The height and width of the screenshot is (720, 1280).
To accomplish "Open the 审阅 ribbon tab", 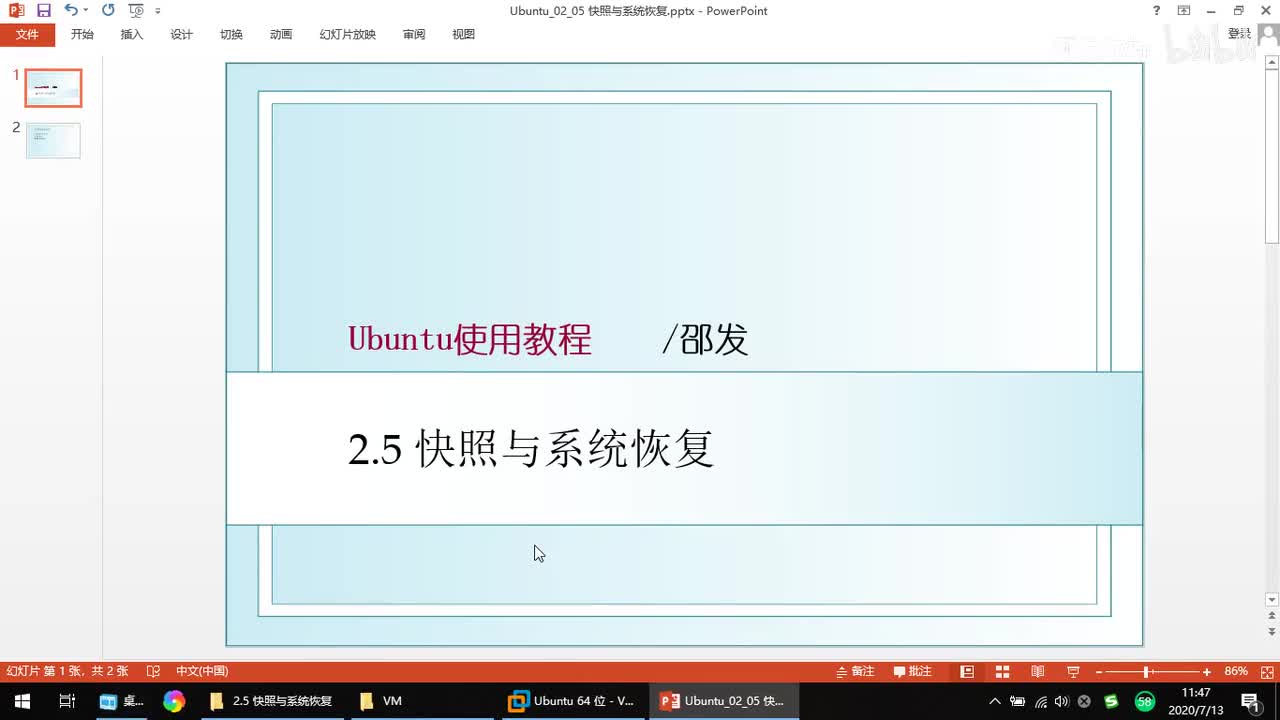I will pyautogui.click(x=414, y=34).
